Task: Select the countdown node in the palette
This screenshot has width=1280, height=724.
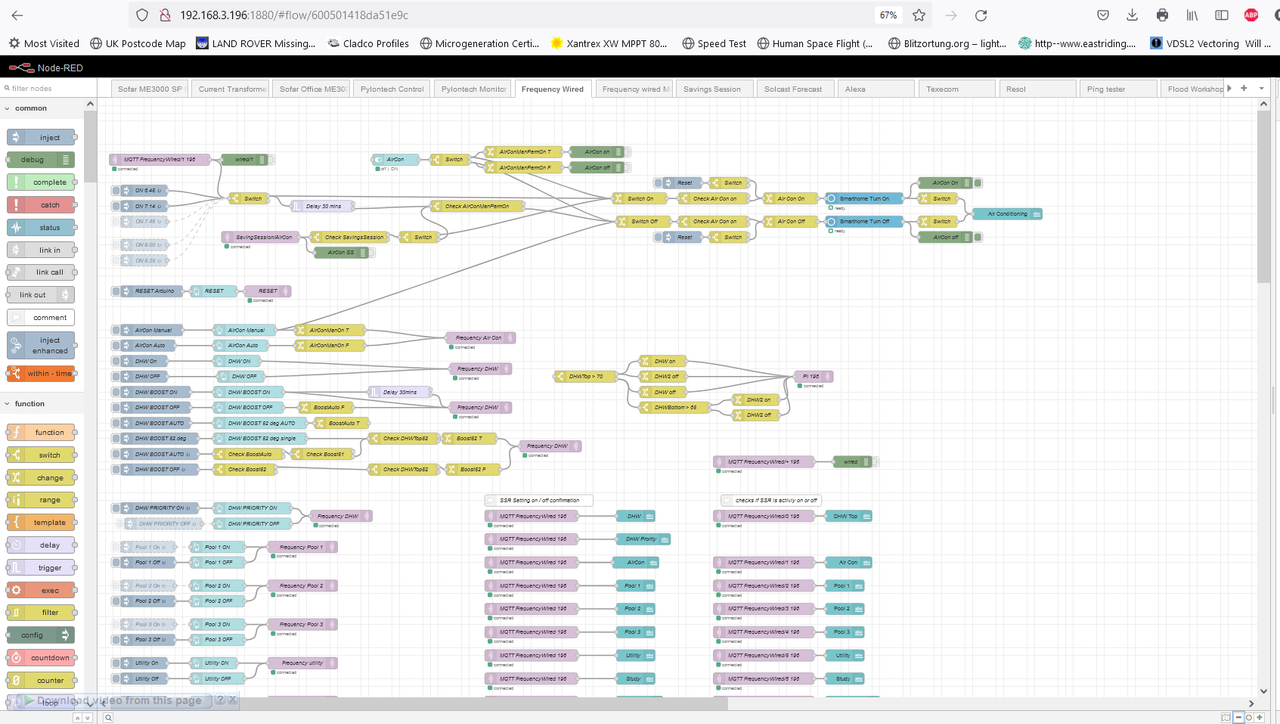Action: coord(41,657)
